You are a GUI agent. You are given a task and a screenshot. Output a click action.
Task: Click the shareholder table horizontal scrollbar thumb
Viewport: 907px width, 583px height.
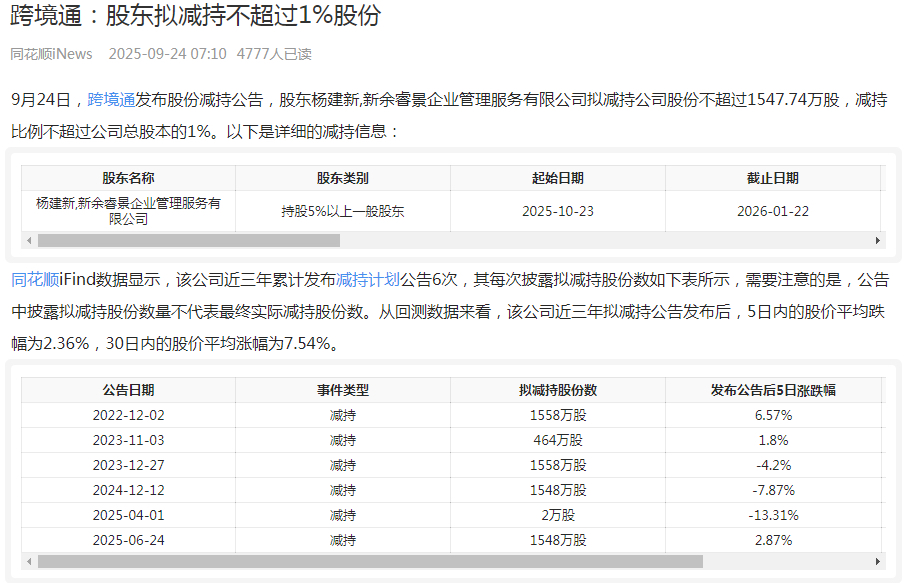[x=189, y=240]
